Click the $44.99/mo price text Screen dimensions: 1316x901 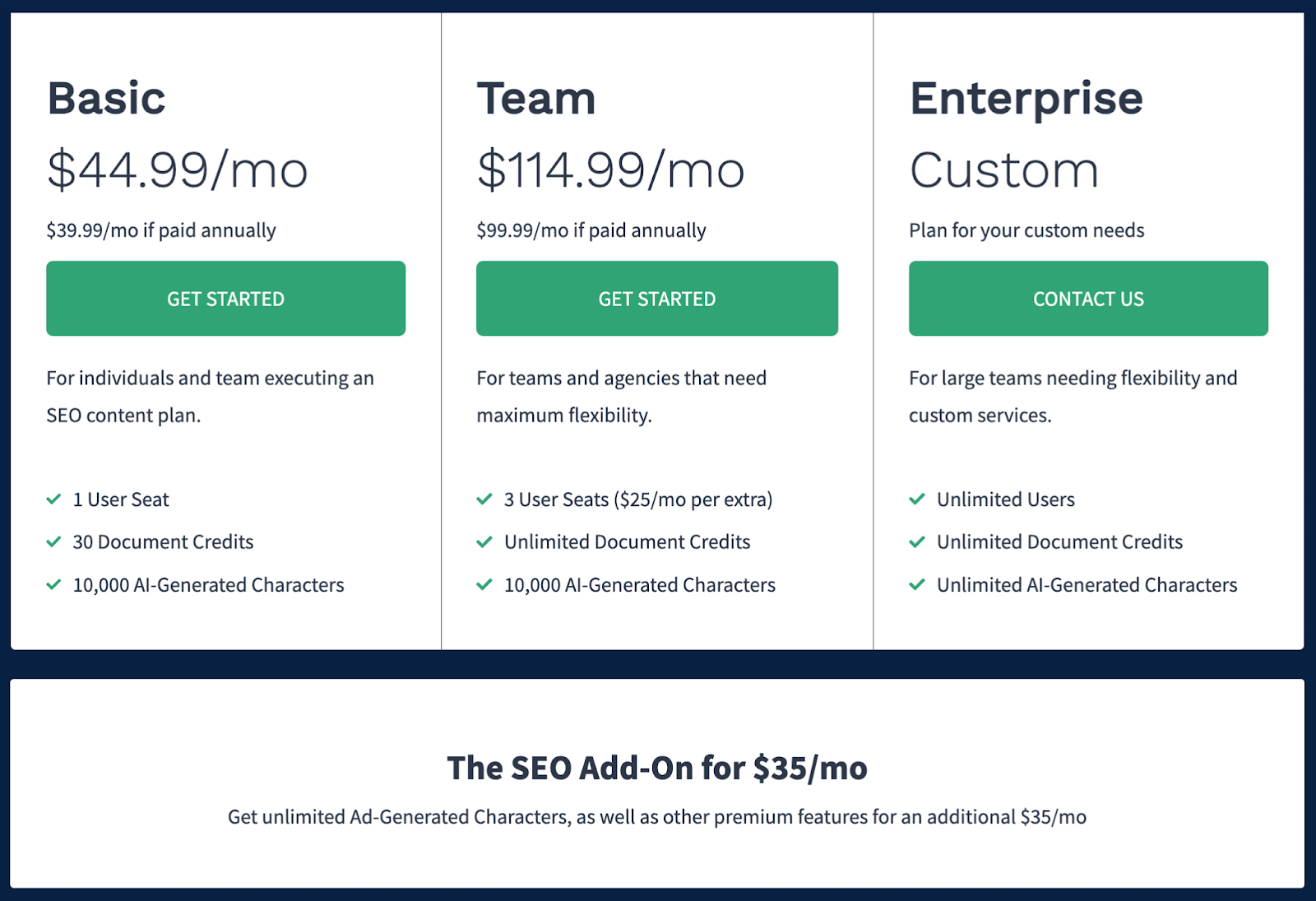(178, 170)
